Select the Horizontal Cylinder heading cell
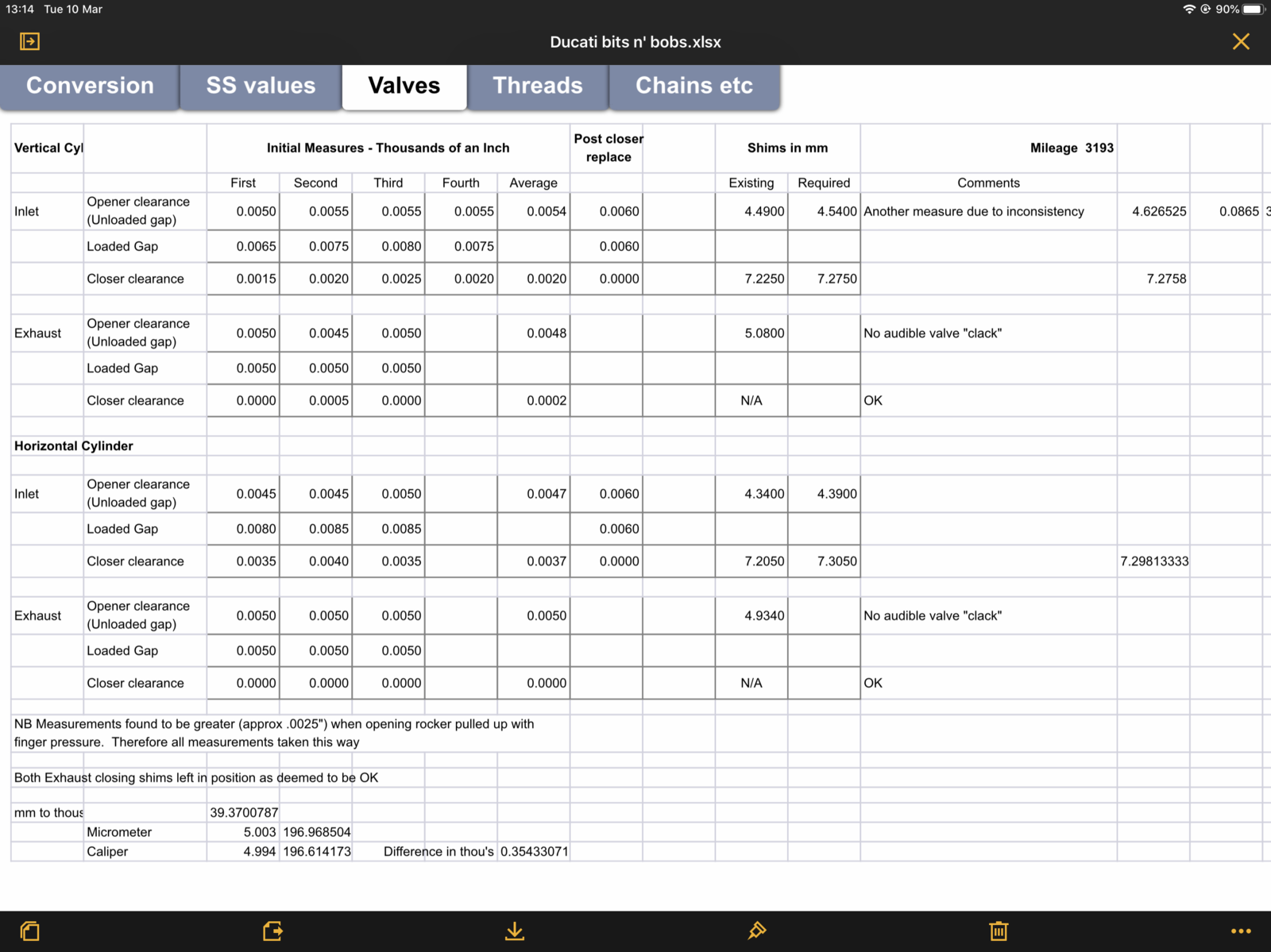Screen dimensions: 1271x952 (74, 446)
